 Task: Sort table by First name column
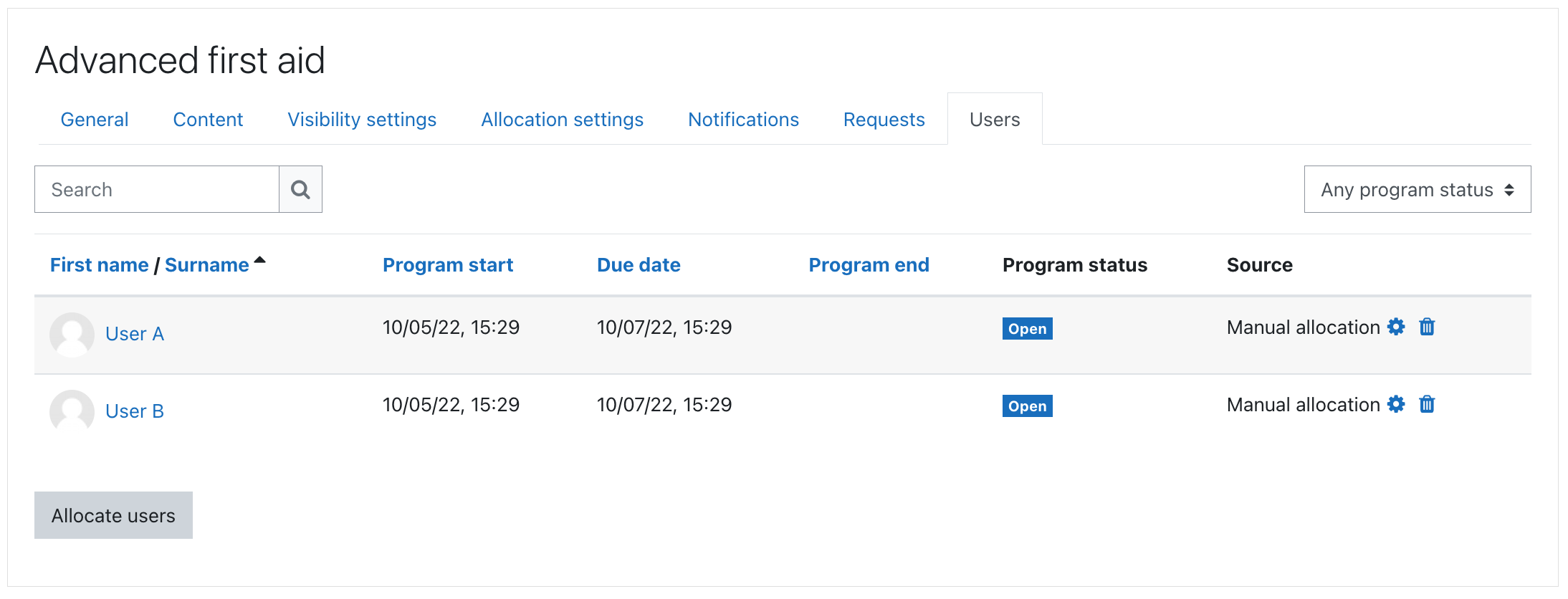pos(99,265)
